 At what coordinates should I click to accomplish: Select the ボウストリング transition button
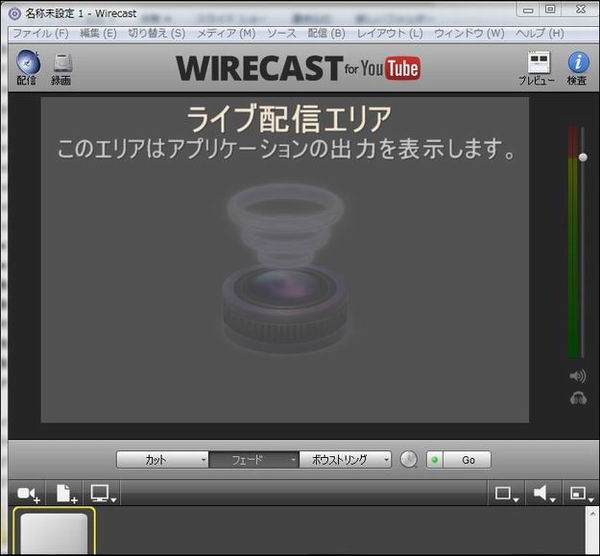[341, 460]
